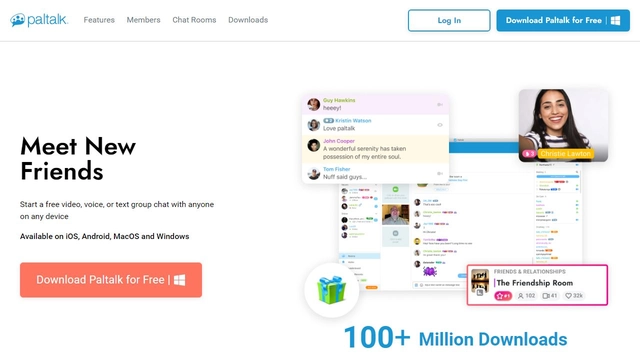Click John Cooper's avatar in chat
This screenshot has height=360, width=640.
[x=313, y=145]
